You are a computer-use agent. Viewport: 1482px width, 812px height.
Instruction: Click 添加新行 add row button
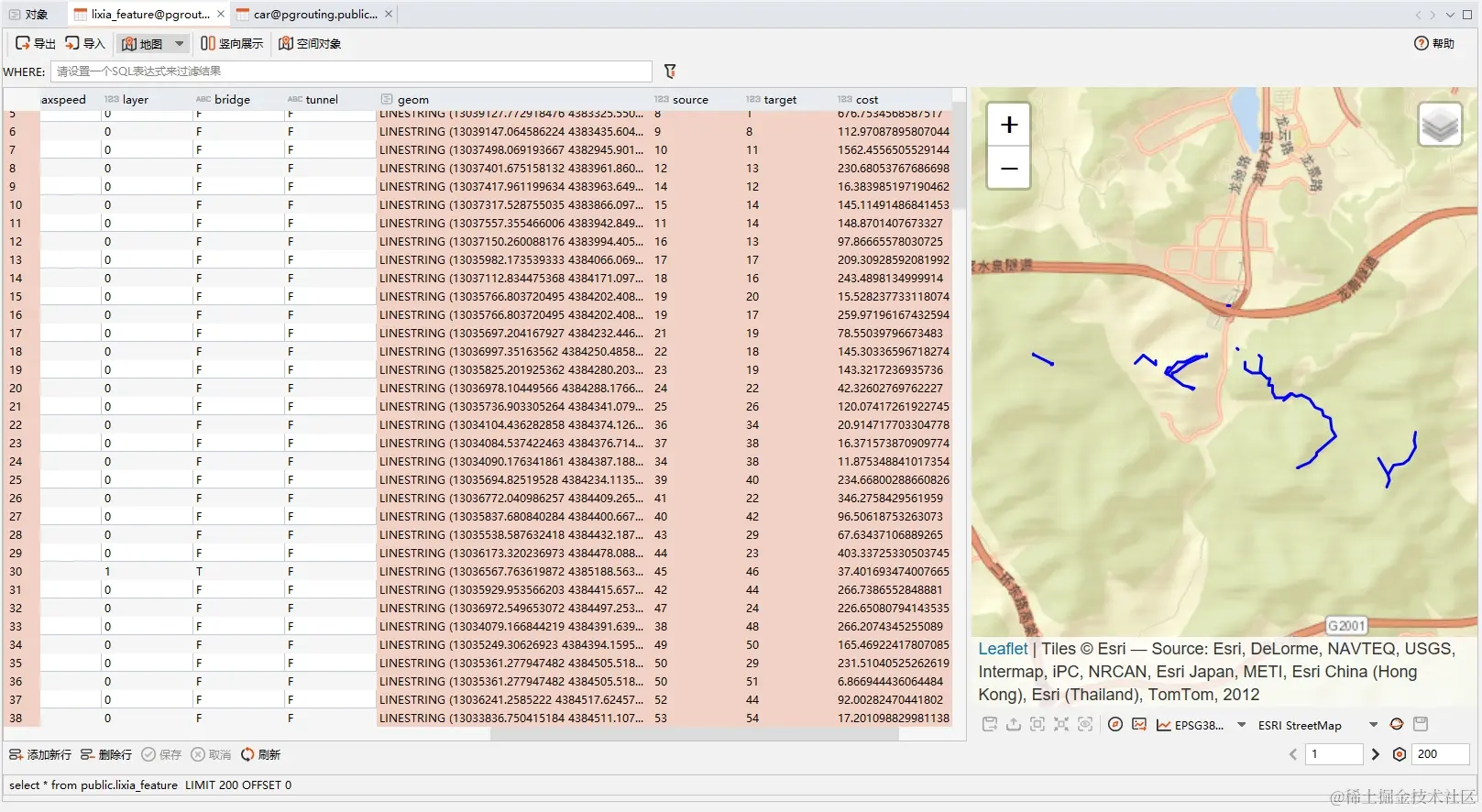[39, 754]
